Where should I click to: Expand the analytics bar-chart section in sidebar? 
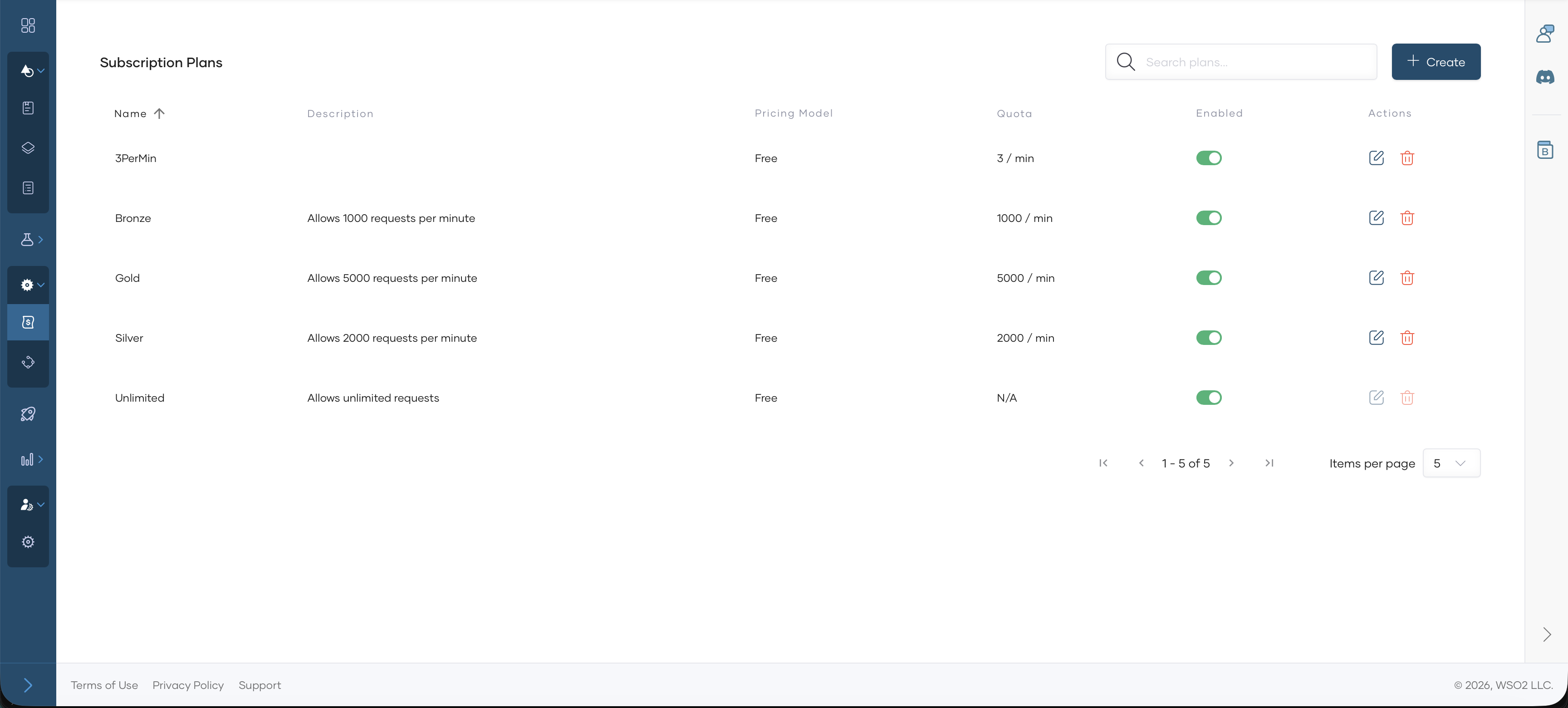point(41,459)
